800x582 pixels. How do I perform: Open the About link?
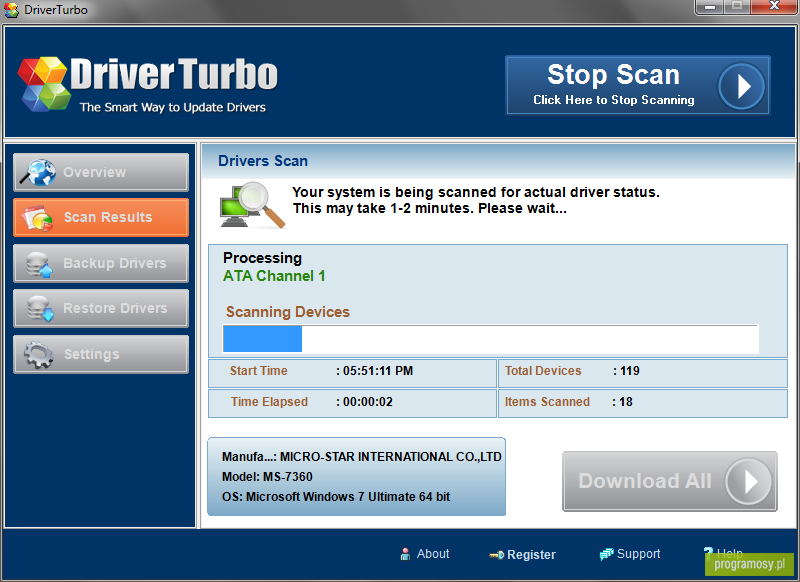coord(433,554)
